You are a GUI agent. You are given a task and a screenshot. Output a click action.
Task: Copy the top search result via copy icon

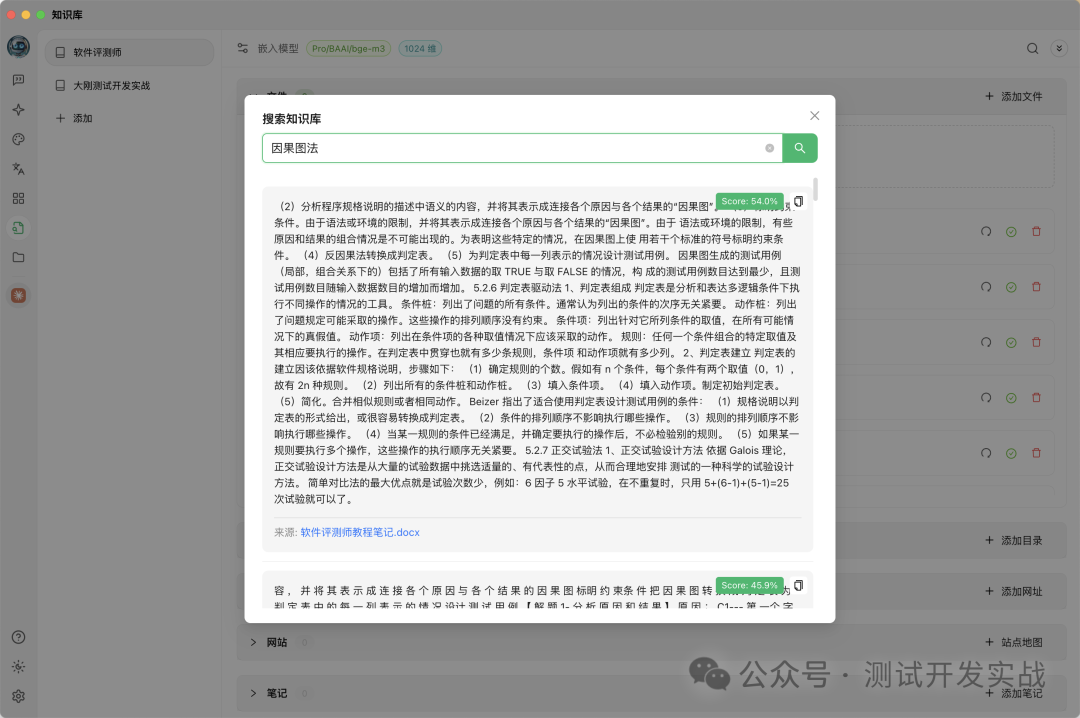point(797,201)
